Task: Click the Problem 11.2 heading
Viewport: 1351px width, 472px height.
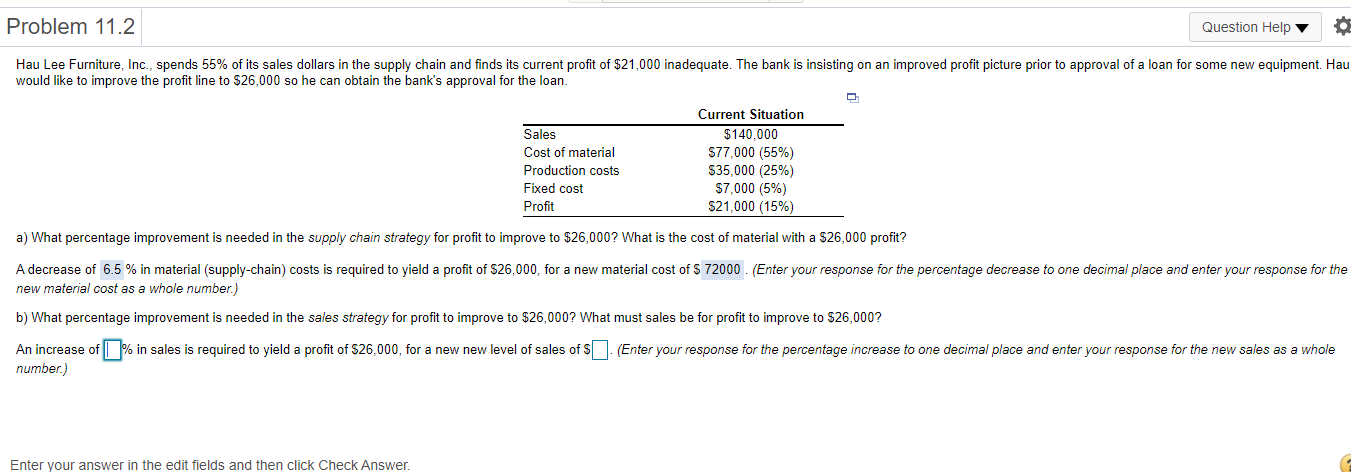Action: pos(70,26)
